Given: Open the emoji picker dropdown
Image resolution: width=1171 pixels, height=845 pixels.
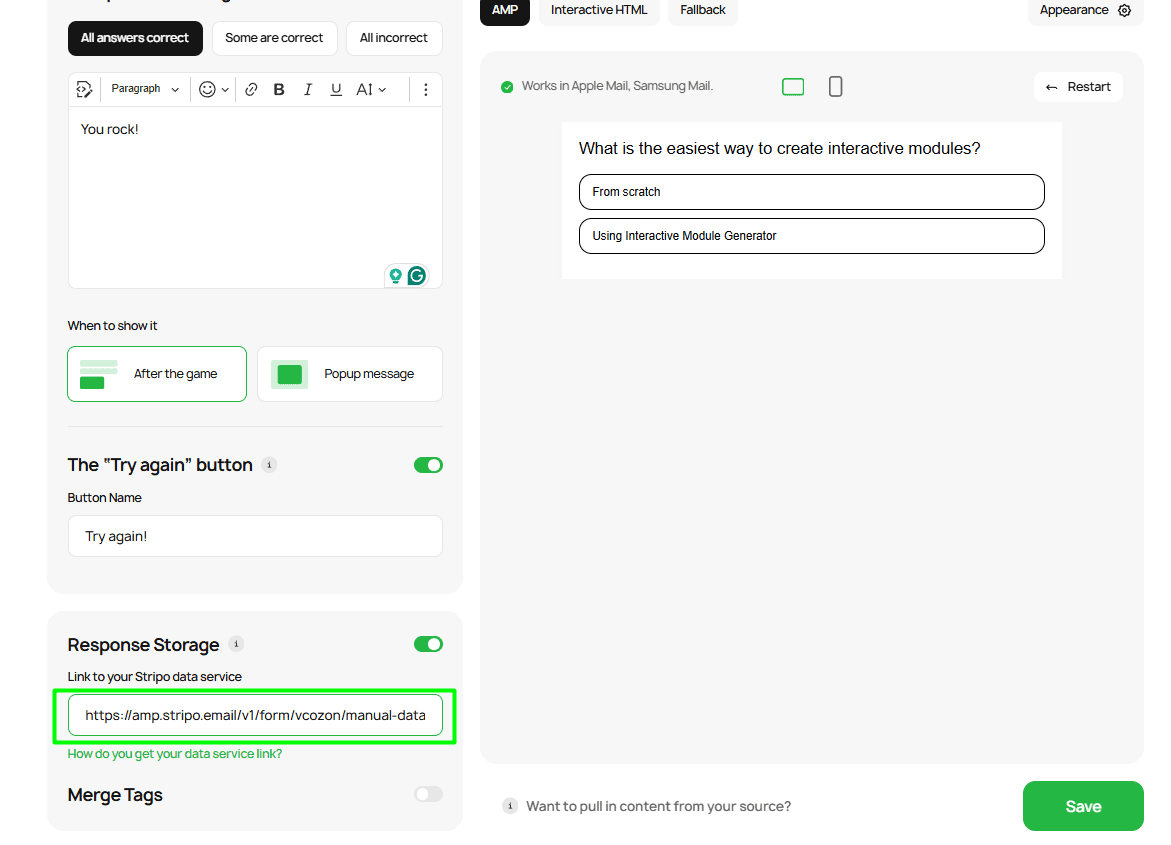Looking at the screenshot, I should click(214, 90).
